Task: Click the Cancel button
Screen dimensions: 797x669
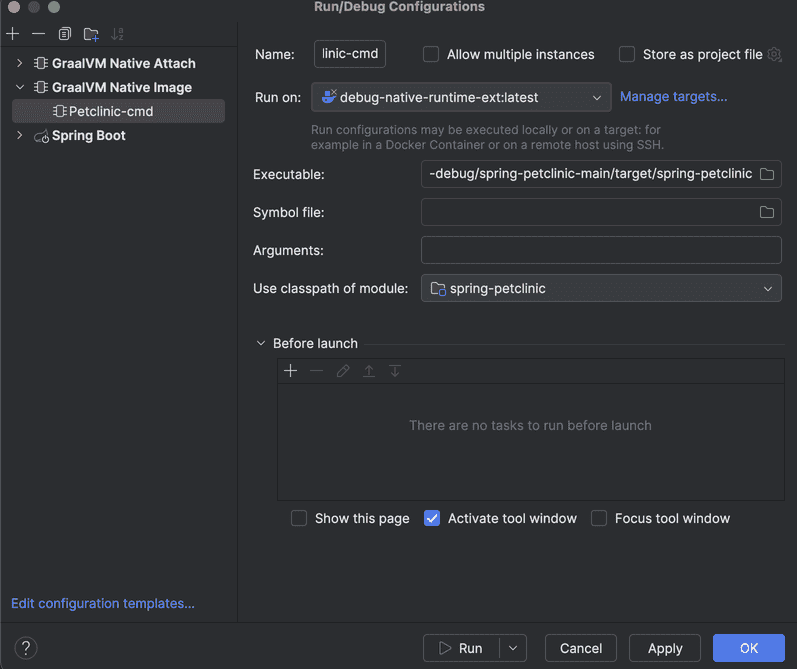Action: point(580,648)
